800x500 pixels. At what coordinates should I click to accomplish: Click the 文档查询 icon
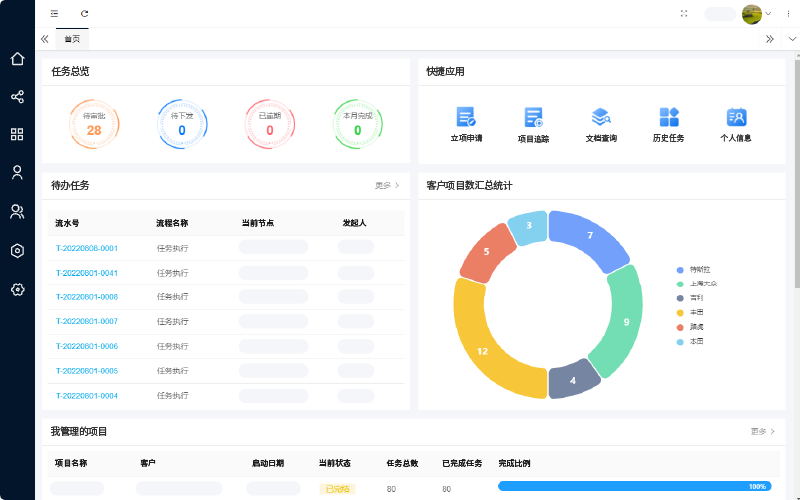[x=600, y=117]
